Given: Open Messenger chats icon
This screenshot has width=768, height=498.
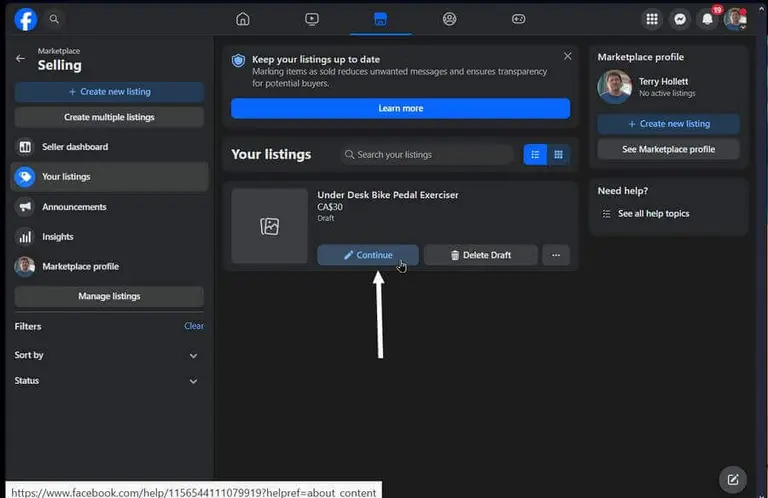Looking at the screenshot, I should point(680,19).
